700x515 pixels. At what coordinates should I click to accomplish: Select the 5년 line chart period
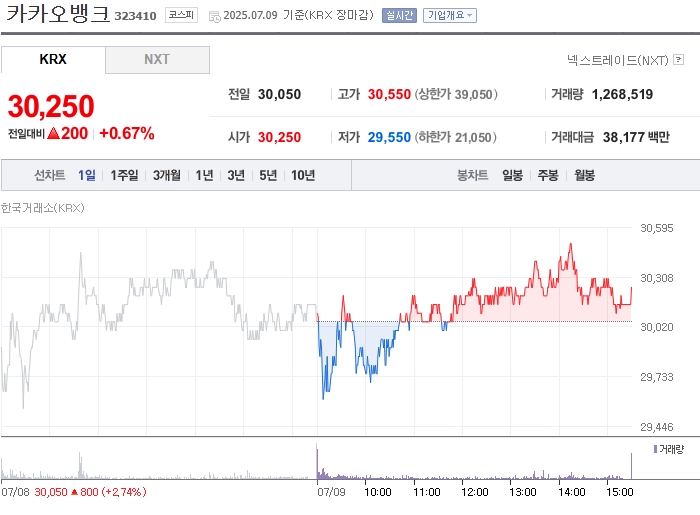pos(268,175)
